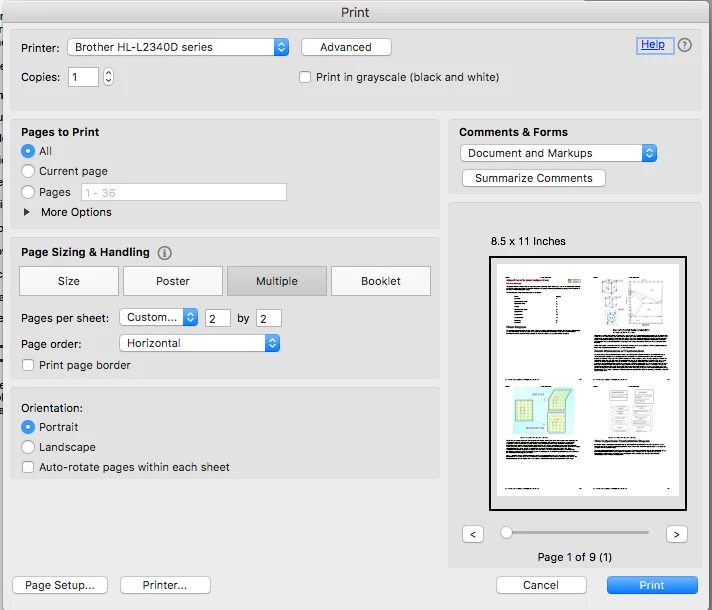The width and height of the screenshot is (712, 610).
Task: Enable Print in grayscale checkbox
Action: click(305, 77)
